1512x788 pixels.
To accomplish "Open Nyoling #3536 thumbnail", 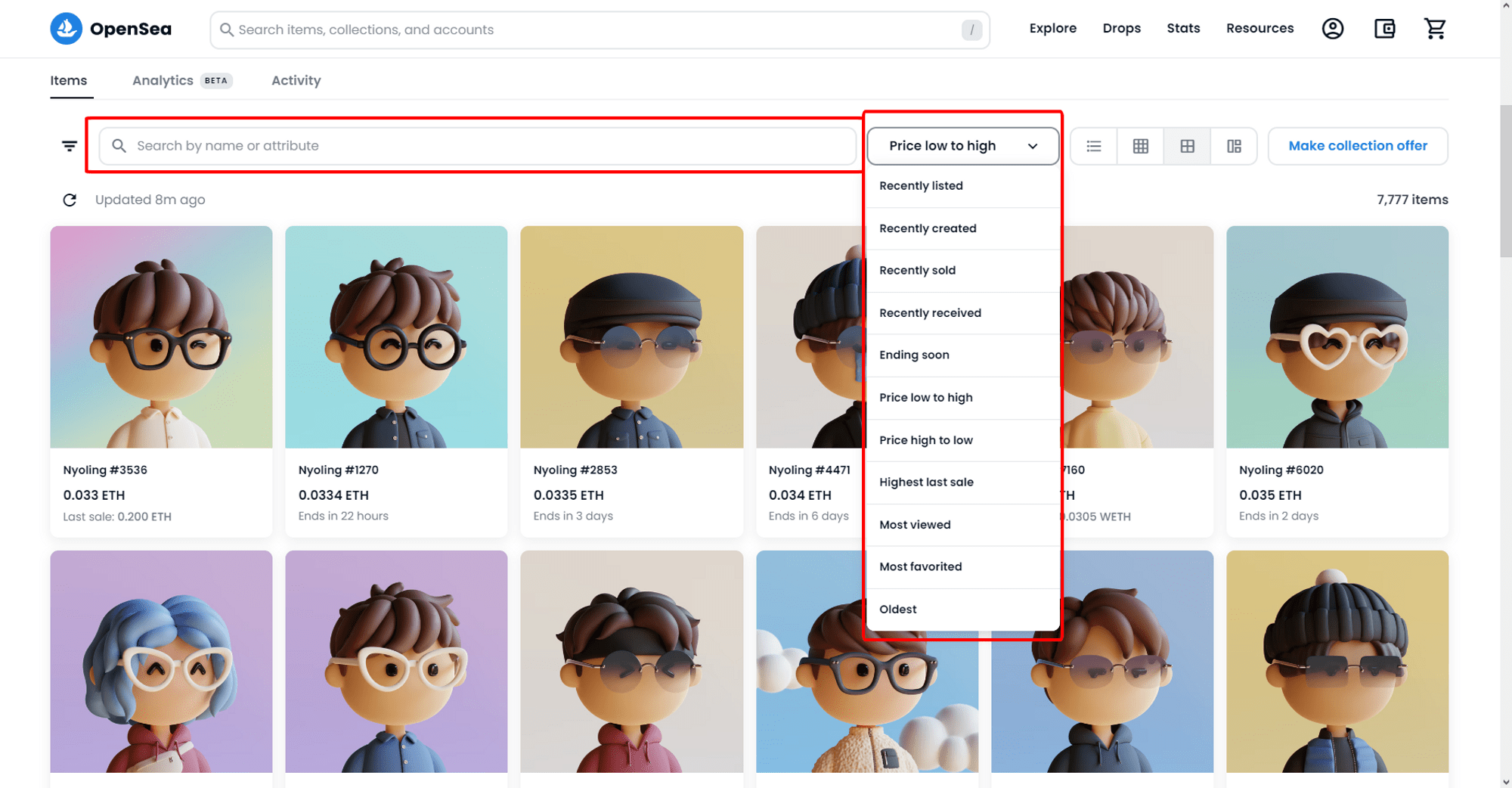I will click(x=161, y=337).
